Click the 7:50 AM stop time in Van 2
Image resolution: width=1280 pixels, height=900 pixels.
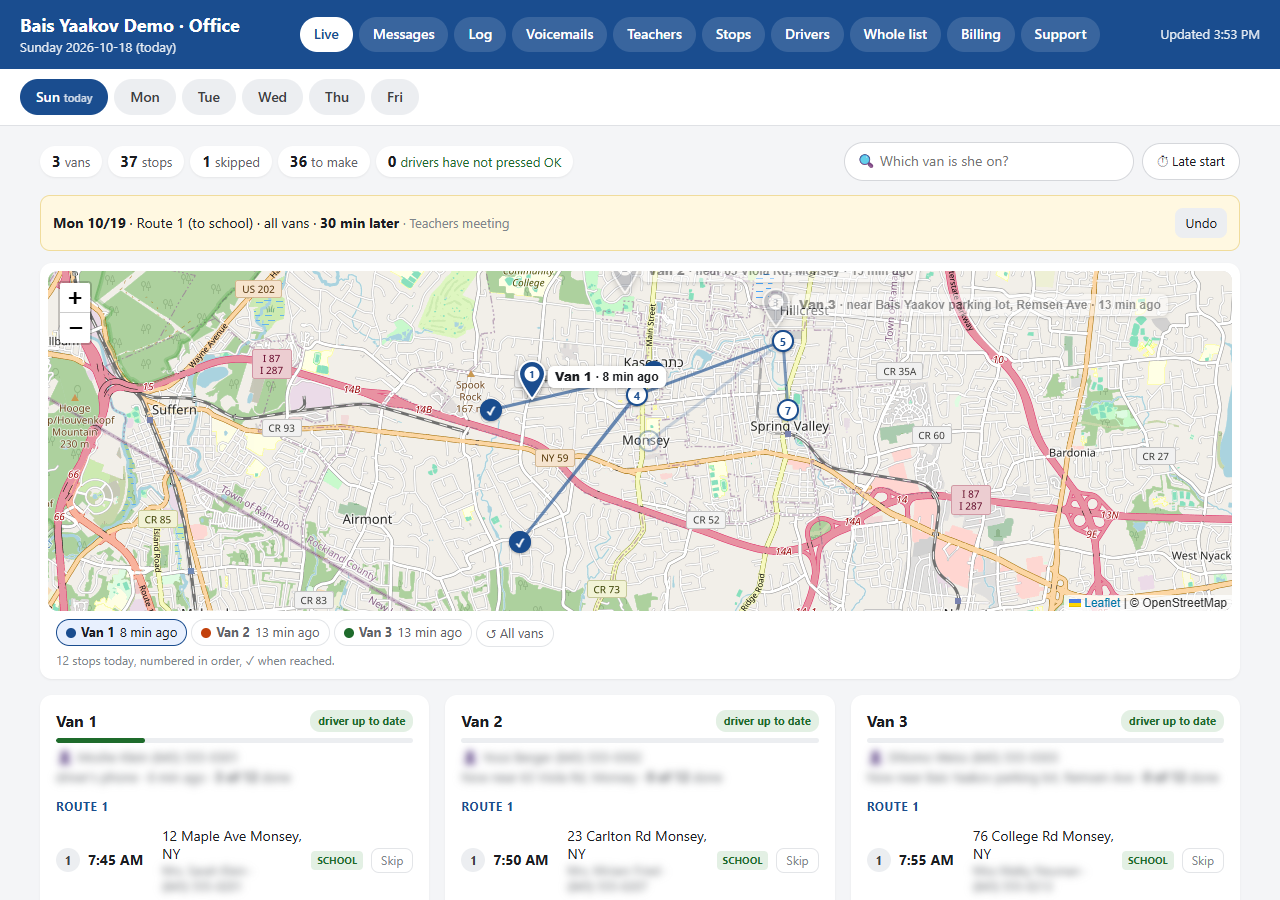click(x=520, y=860)
